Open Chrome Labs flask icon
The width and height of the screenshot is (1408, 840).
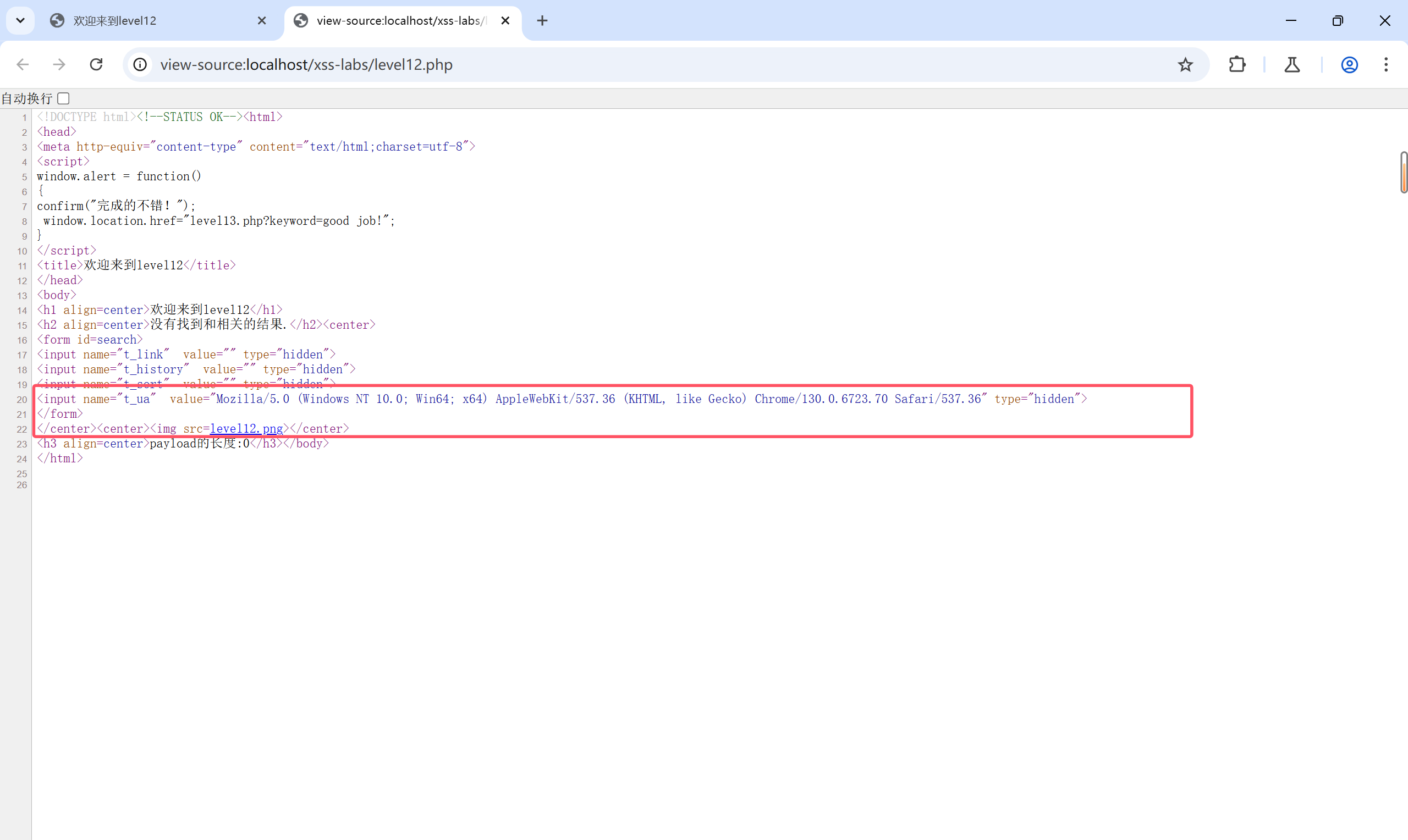click(x=1292, y=64)
